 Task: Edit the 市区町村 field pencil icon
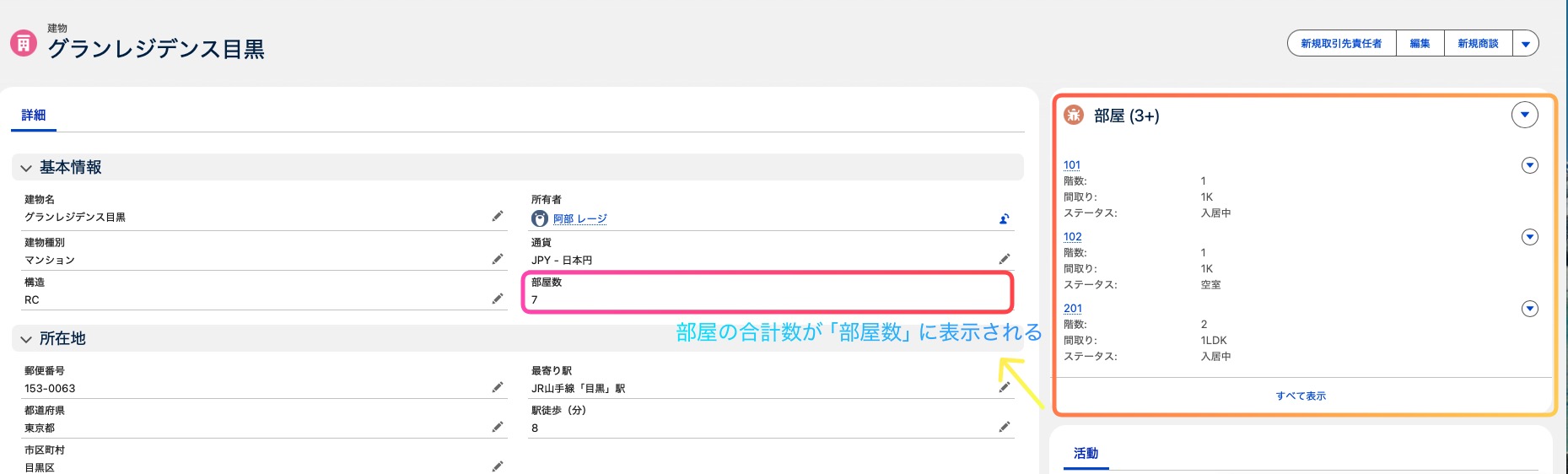498,466
